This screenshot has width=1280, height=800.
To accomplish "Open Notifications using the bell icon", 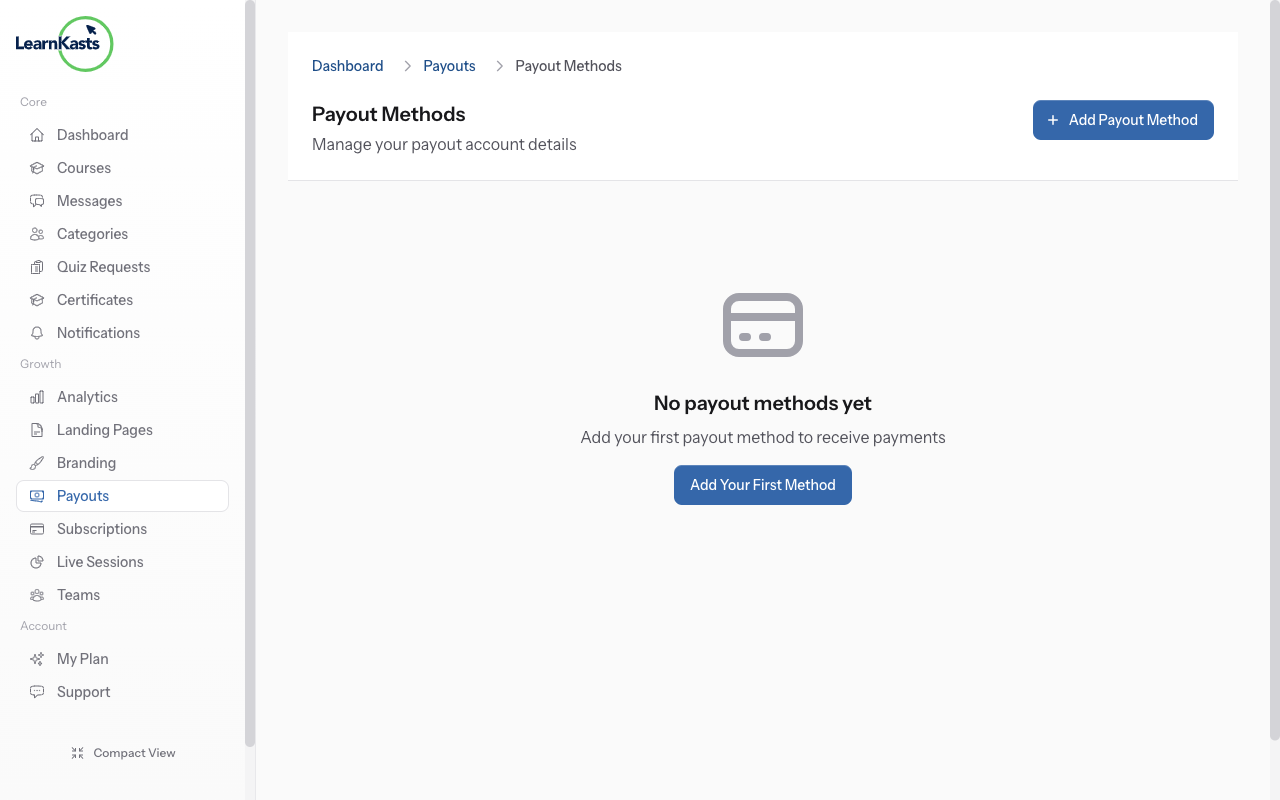I will pos(37,332).
